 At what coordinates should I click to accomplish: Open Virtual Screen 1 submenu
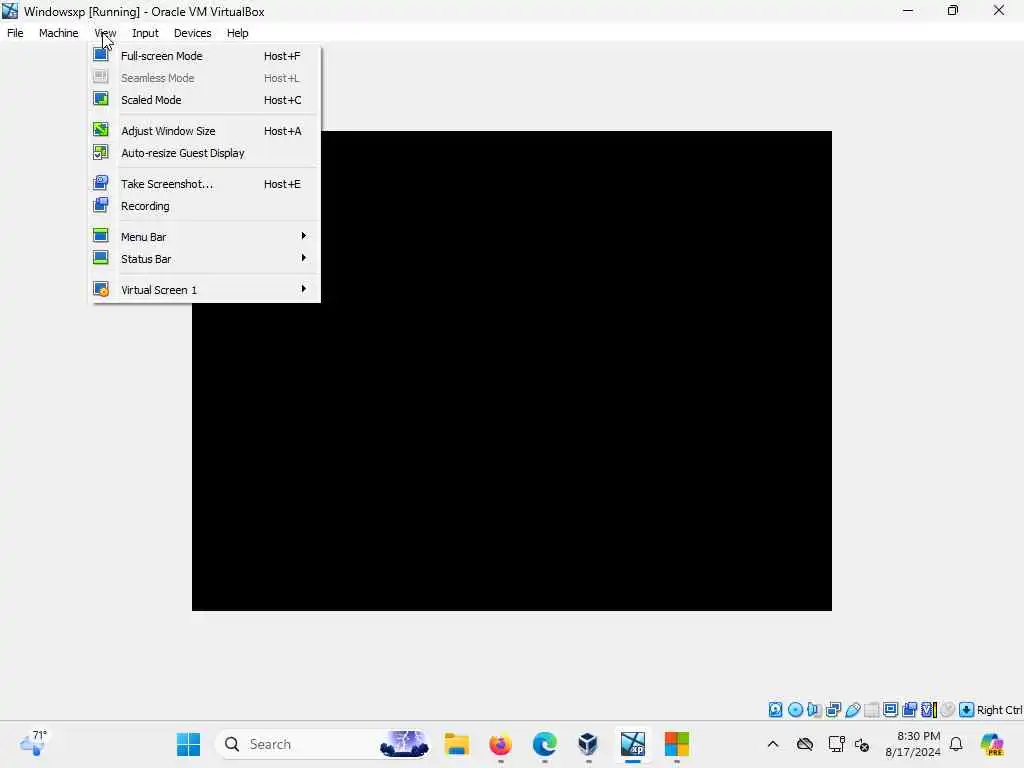click(x=204, y=290)
